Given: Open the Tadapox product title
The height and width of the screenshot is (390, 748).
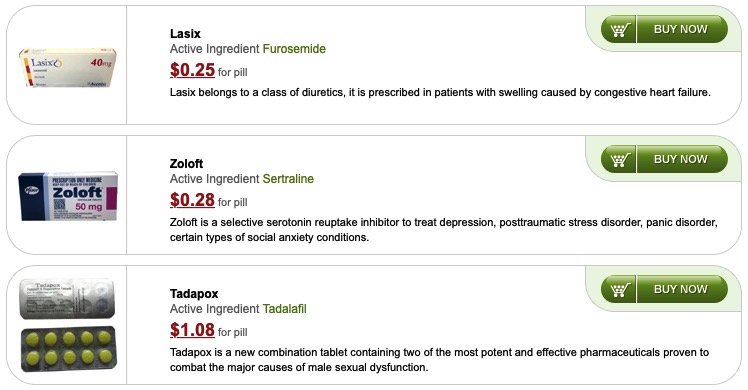Looking at the screenshot, I should [x=194, y=294].
